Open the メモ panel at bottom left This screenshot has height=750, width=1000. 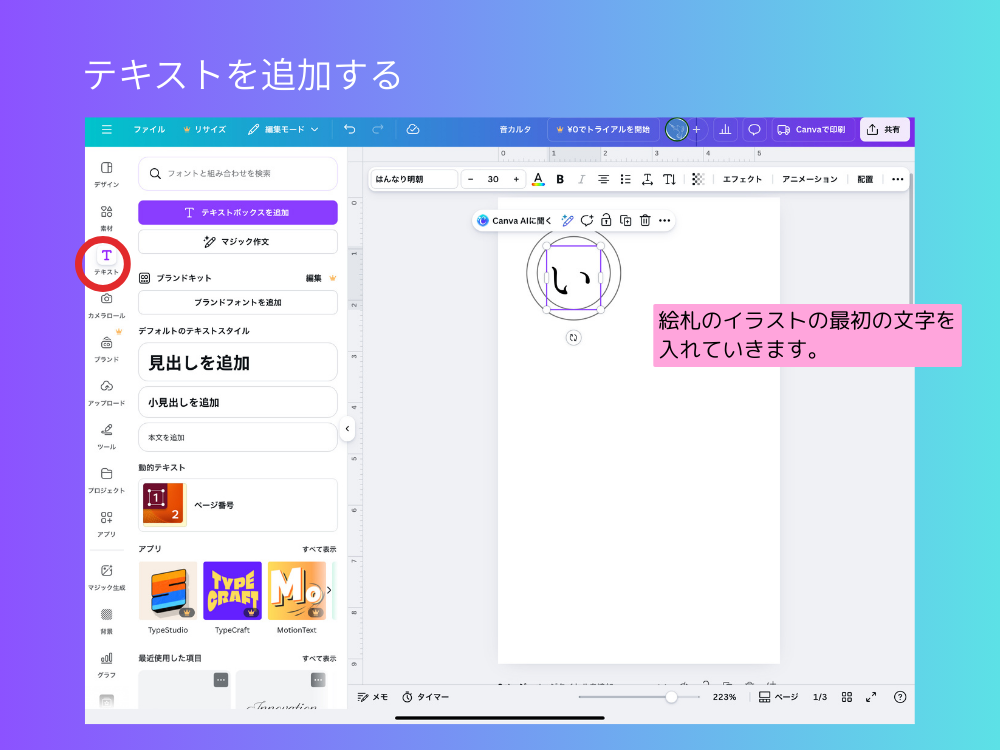(x=372, y=697)
